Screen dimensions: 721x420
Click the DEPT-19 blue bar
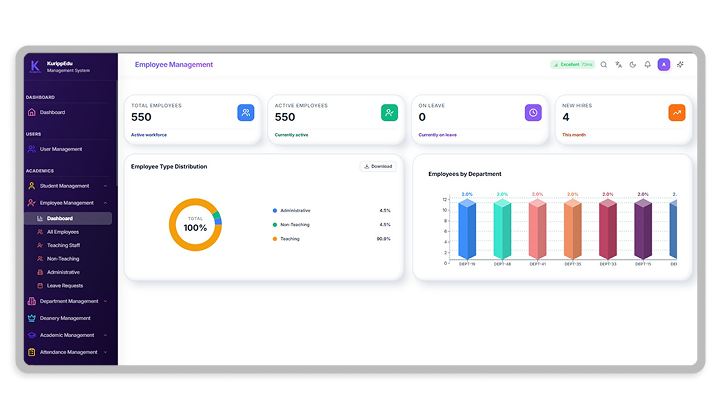(x=467, y=229)
